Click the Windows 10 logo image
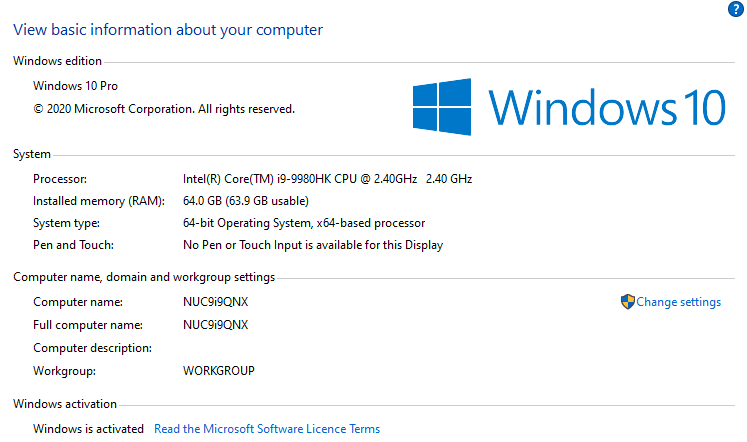This screenshot has width=747, height=442. tap(569, 107)
